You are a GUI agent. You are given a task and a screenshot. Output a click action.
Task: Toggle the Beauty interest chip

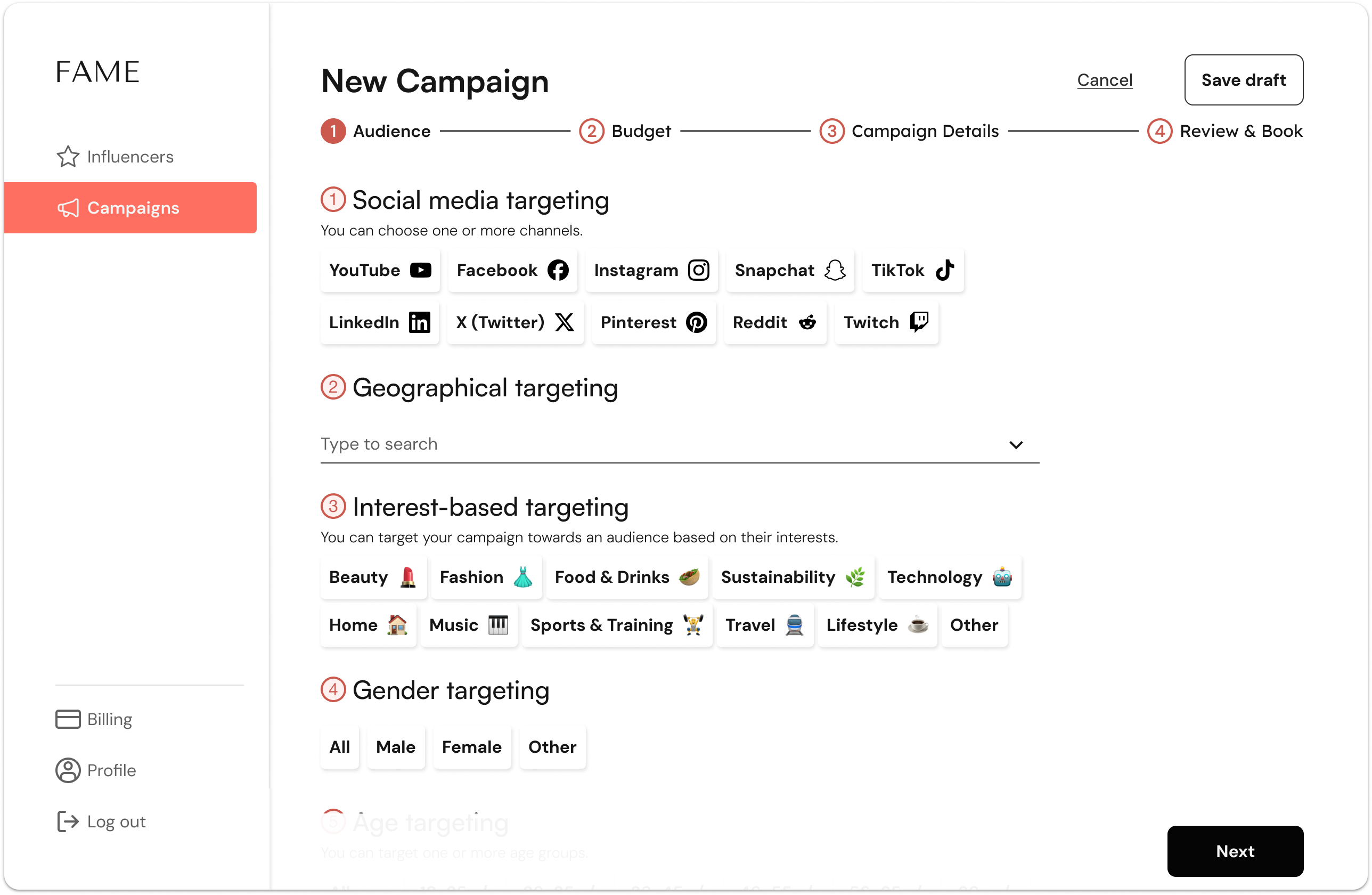373,577
